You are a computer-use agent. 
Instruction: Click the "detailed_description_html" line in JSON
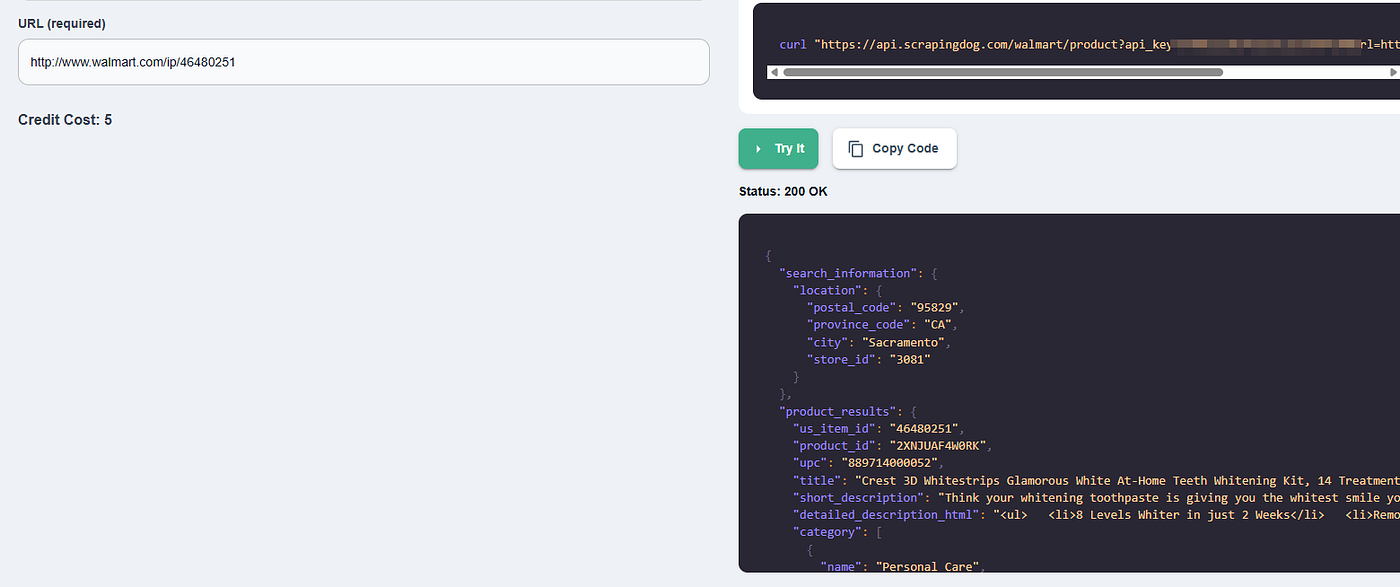(1096, 515)
